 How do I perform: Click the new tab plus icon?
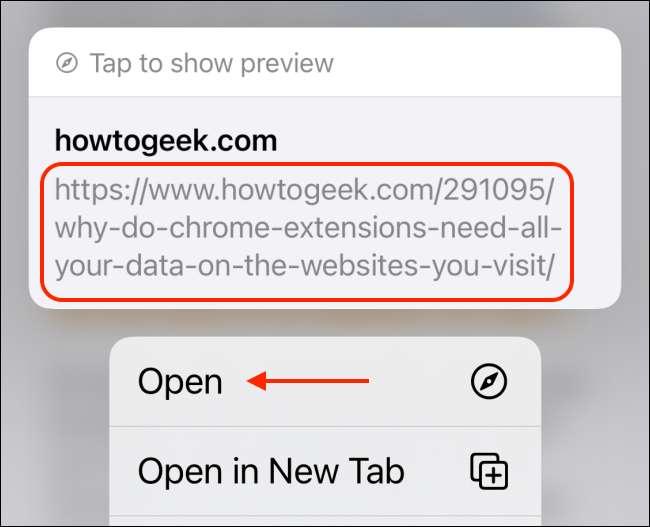point(489,471)
